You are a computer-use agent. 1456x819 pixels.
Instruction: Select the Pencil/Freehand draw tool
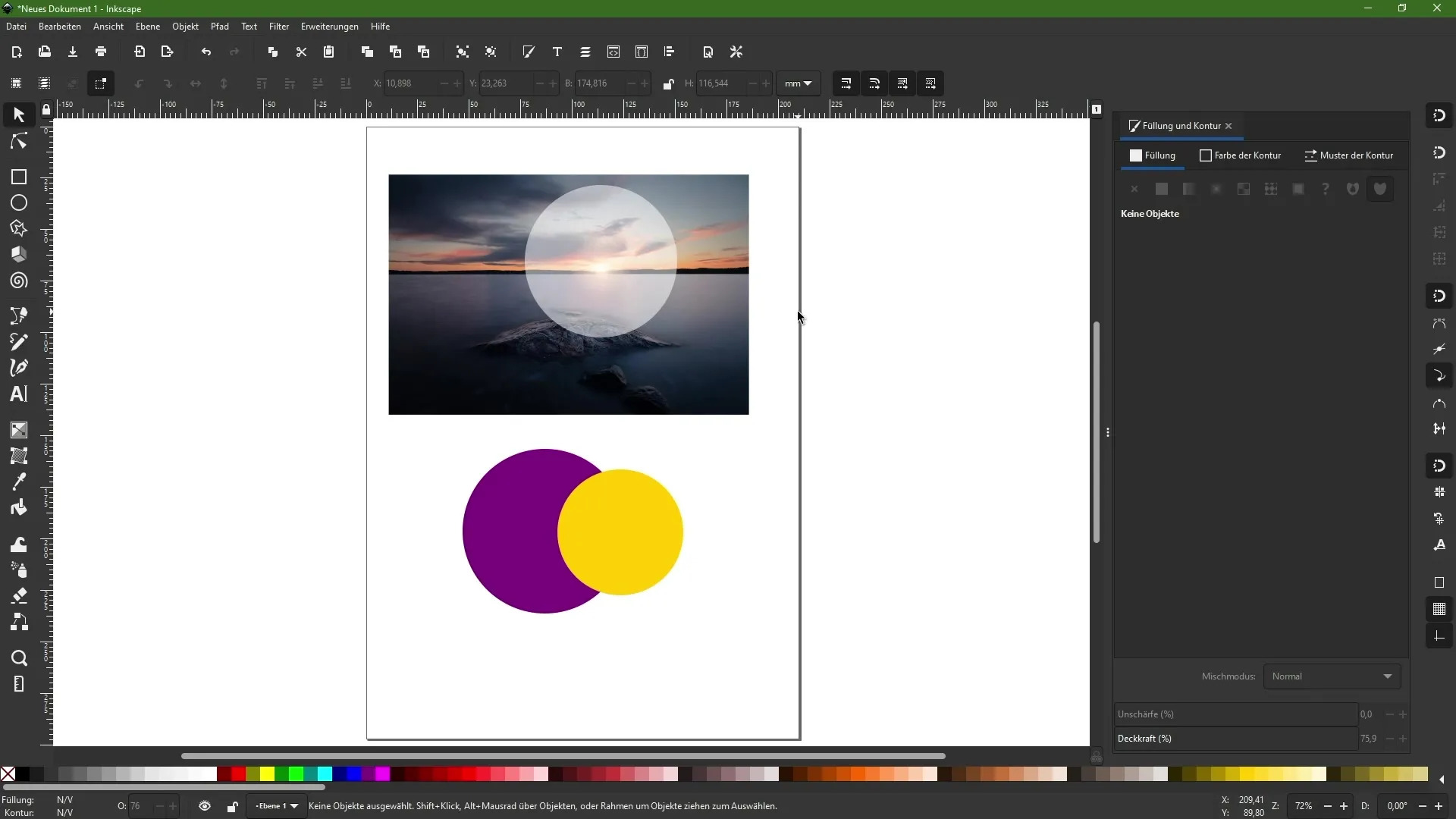(x=18, y=341)
